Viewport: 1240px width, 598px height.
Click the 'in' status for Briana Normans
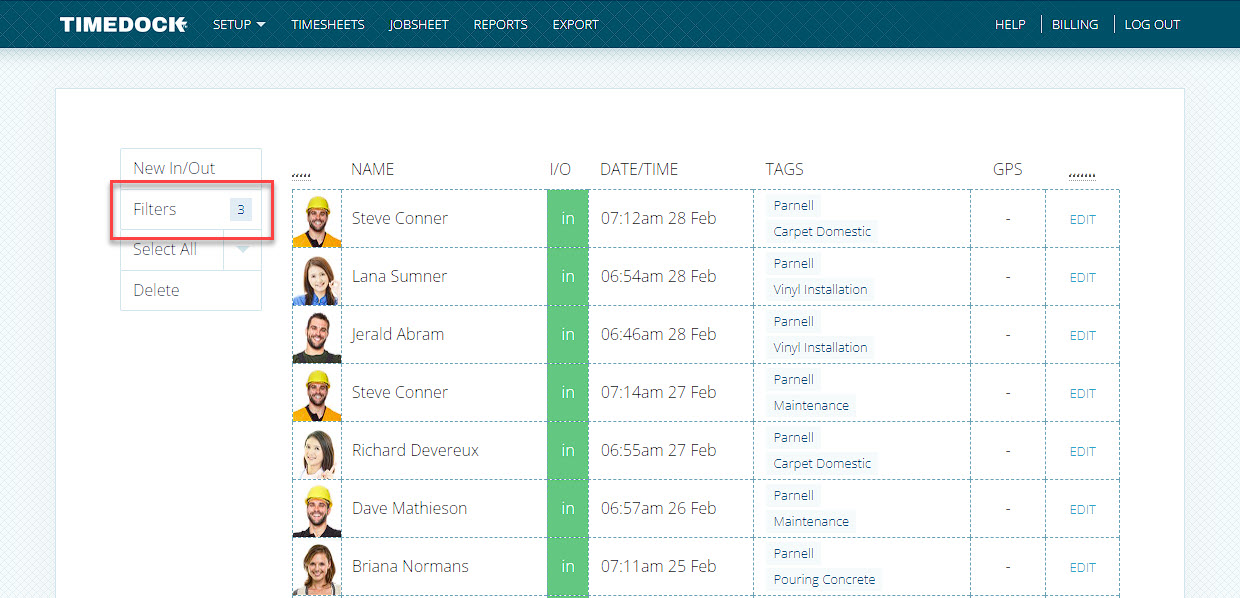[x=567, y=567]
